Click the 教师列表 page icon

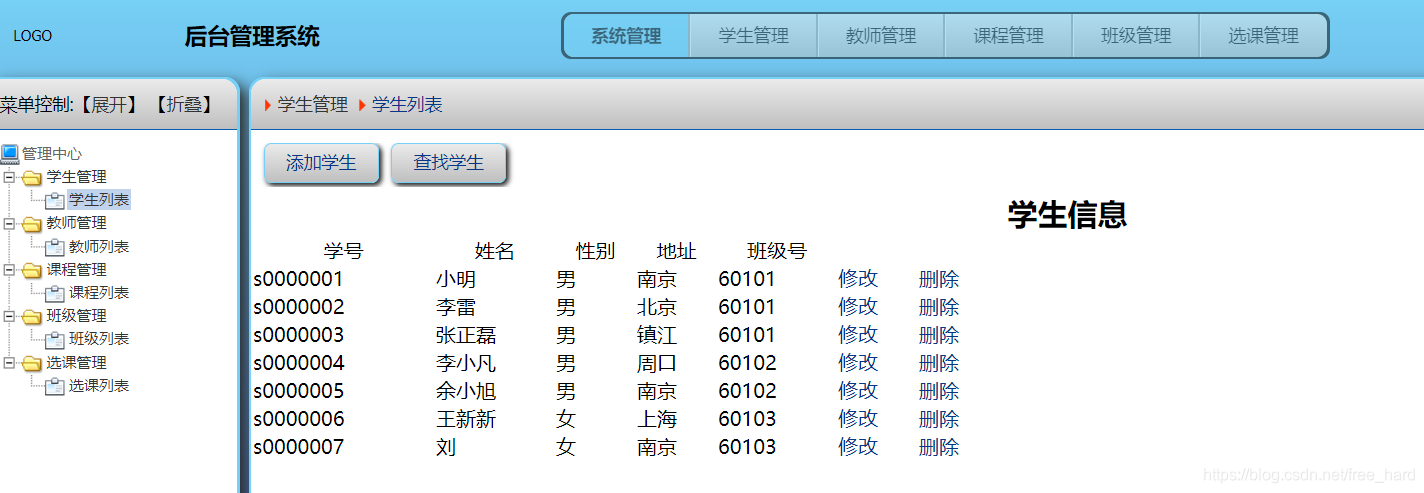[x=55, y=247]
